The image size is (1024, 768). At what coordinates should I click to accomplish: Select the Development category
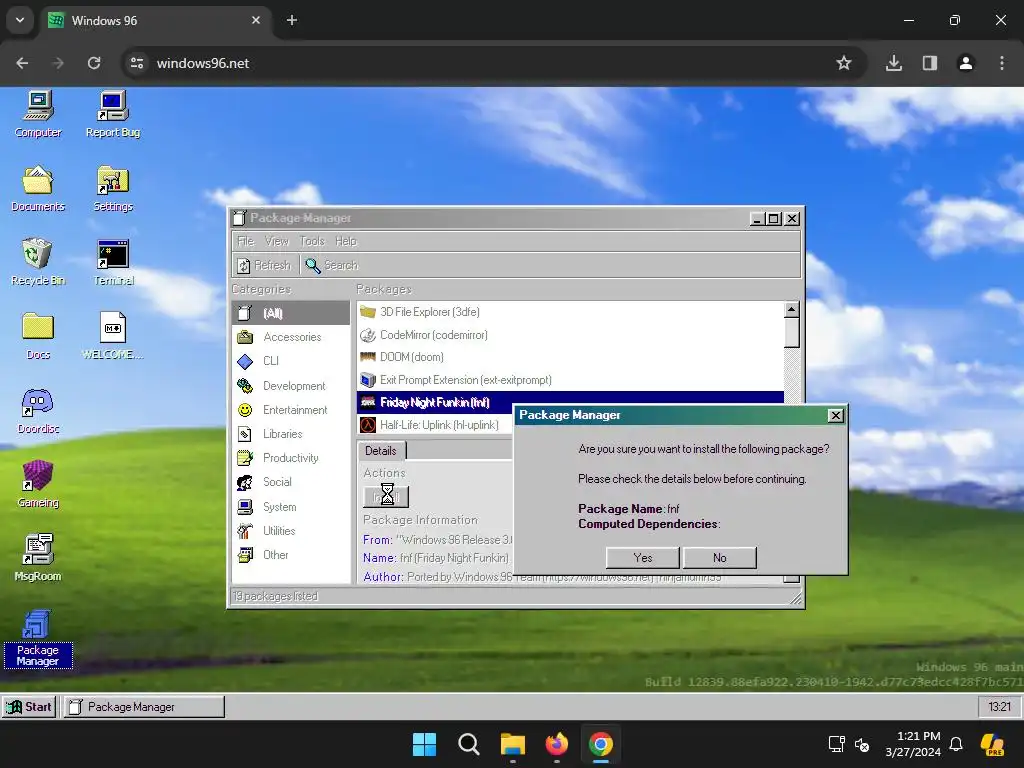tap(291, 386)
